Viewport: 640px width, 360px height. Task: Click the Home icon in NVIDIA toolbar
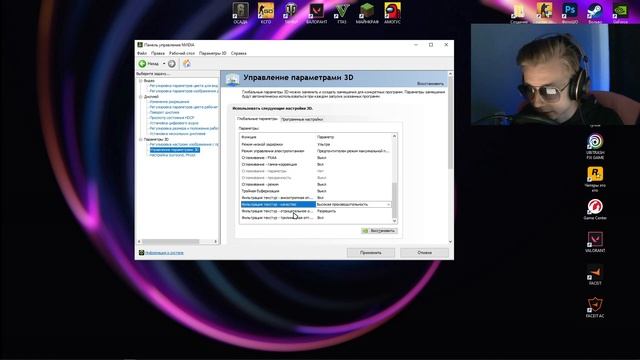(187, 64)
